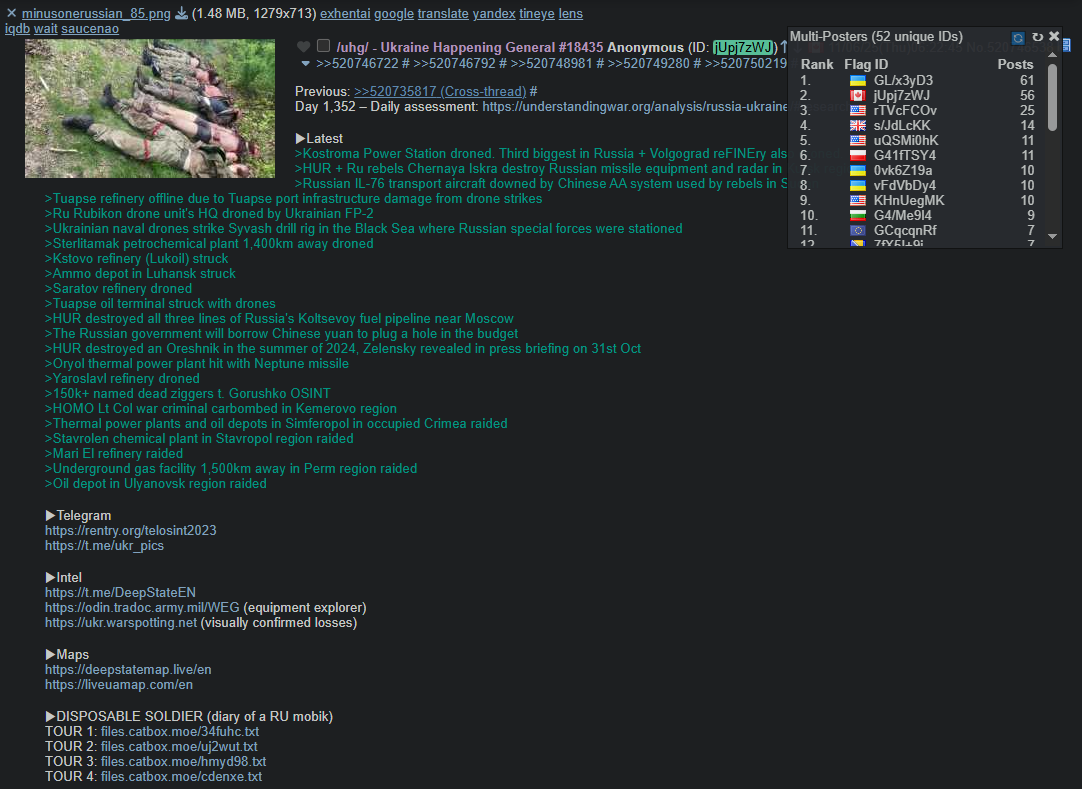Click the US flag beside uQSMi0hK
This screenshot has width=1082, height=789.
(858, 141)
